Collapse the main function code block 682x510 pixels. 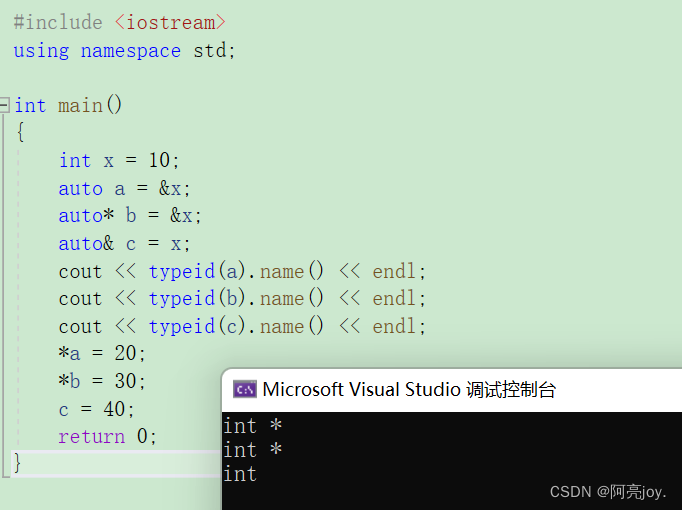click(x=3, y=105)
